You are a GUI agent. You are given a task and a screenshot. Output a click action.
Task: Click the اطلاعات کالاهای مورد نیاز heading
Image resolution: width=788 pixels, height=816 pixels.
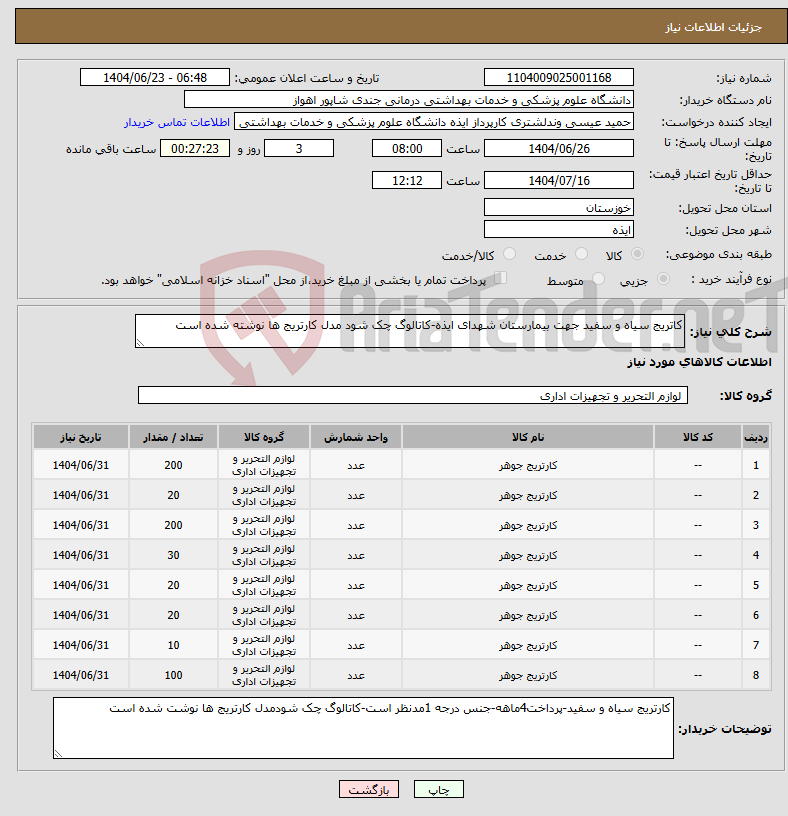tap(699, 362)
